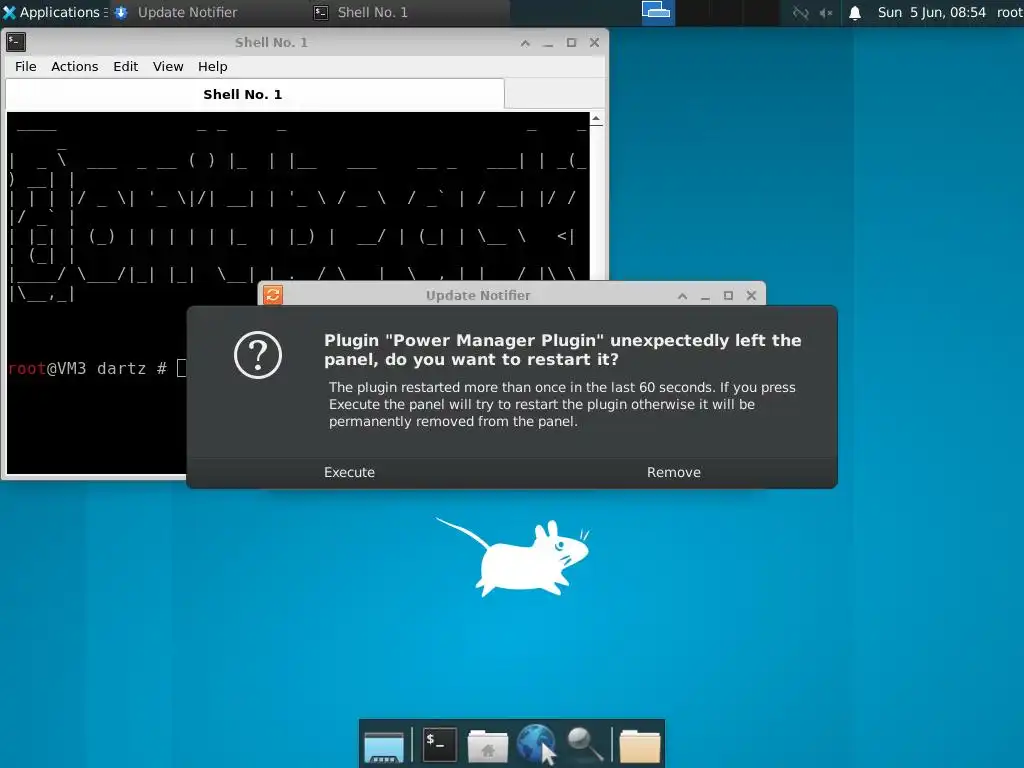Image resolution: width=1024 pixels, height=768 pixels.
Task: Close the Shell No. 1 window
Action: coord(594,43)
